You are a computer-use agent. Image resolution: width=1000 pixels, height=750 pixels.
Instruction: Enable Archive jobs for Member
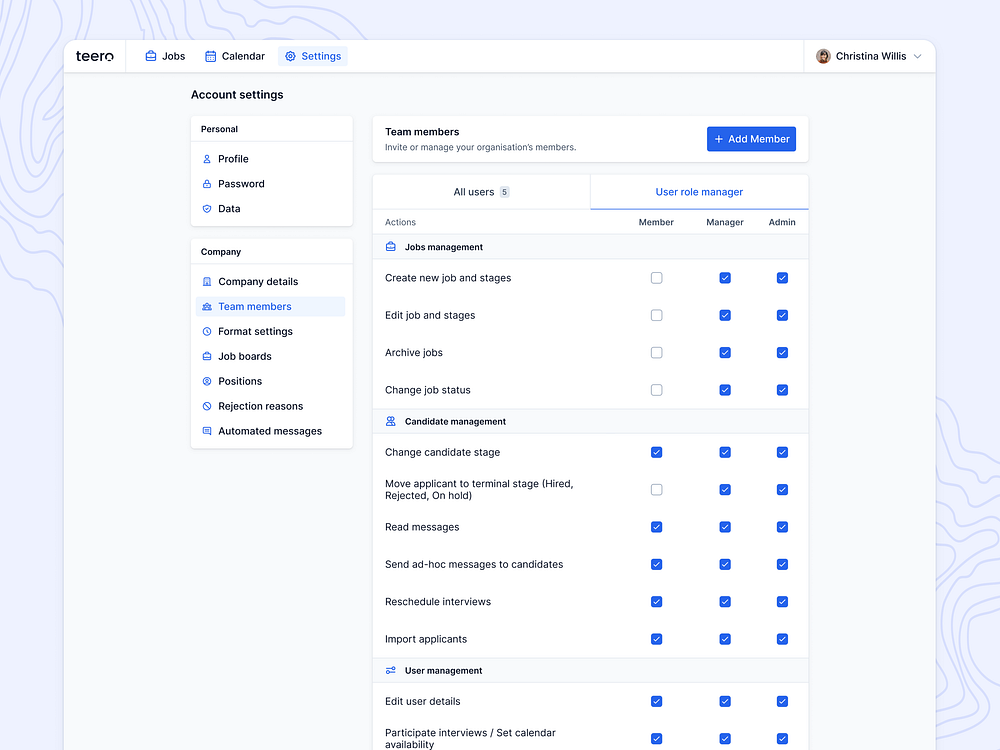pos(656,353)
